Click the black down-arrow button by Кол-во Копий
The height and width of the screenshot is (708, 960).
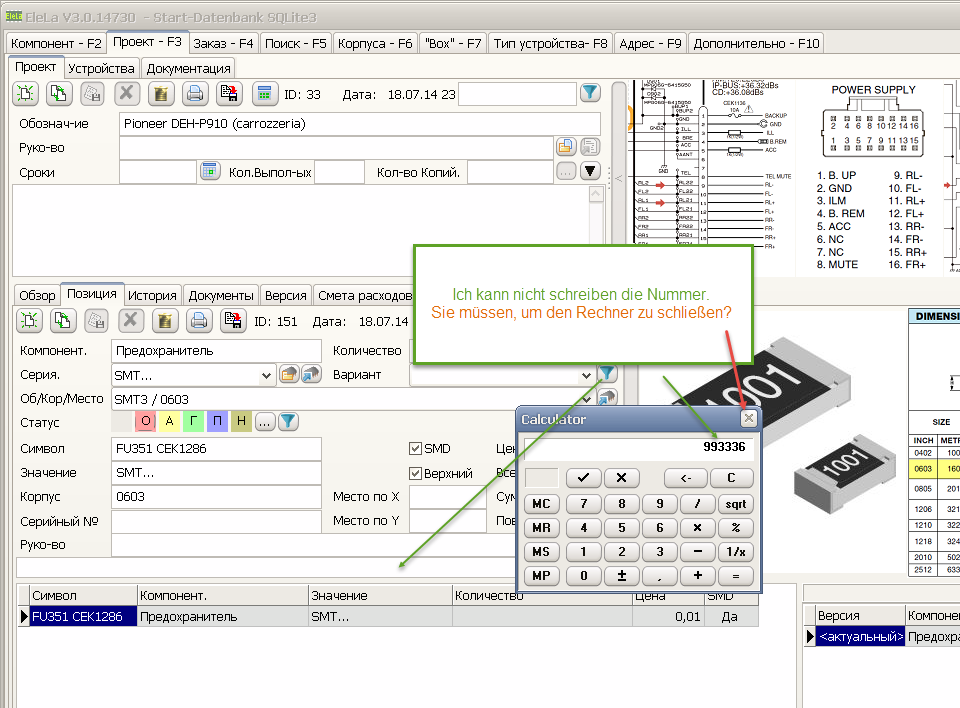(x=590, y=171)
